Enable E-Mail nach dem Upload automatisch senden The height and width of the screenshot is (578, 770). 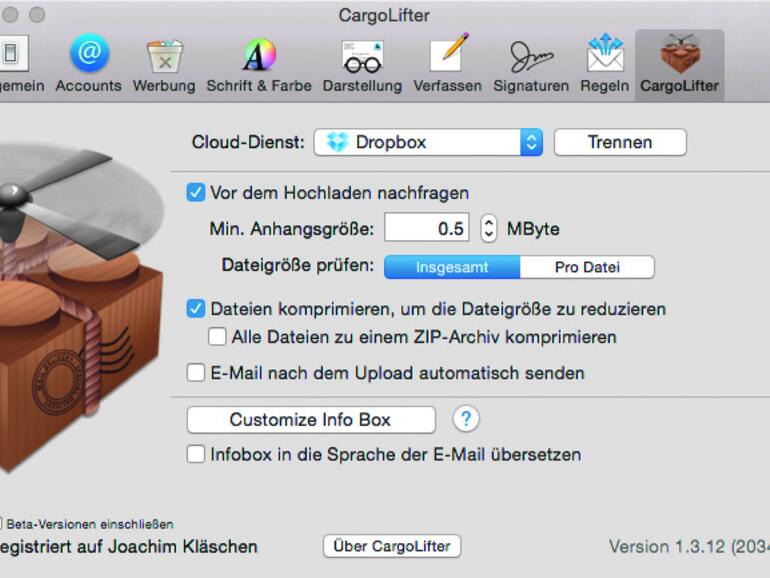click(x=195, y=373)
